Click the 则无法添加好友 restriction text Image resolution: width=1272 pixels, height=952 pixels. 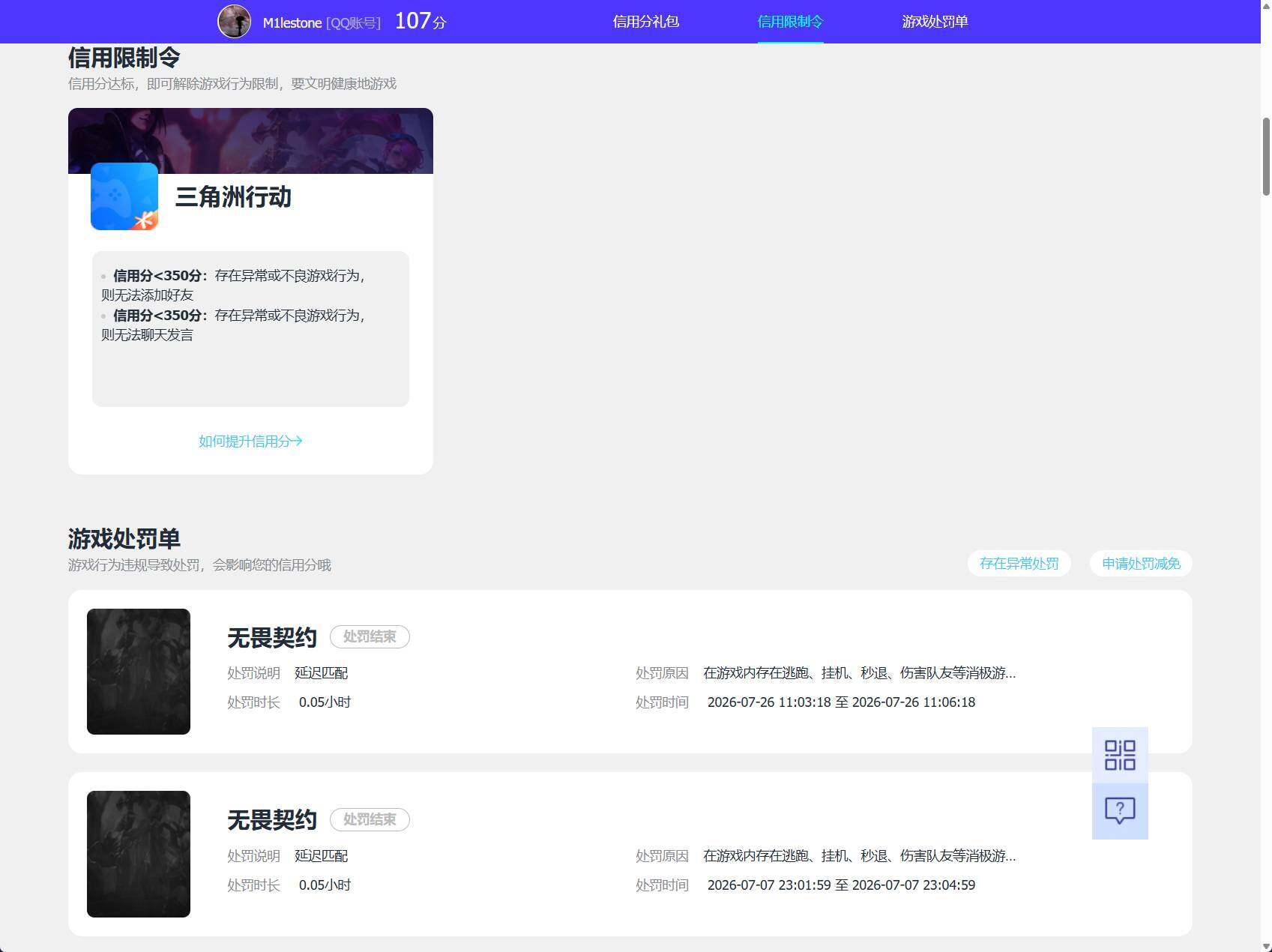pos(148,295)
